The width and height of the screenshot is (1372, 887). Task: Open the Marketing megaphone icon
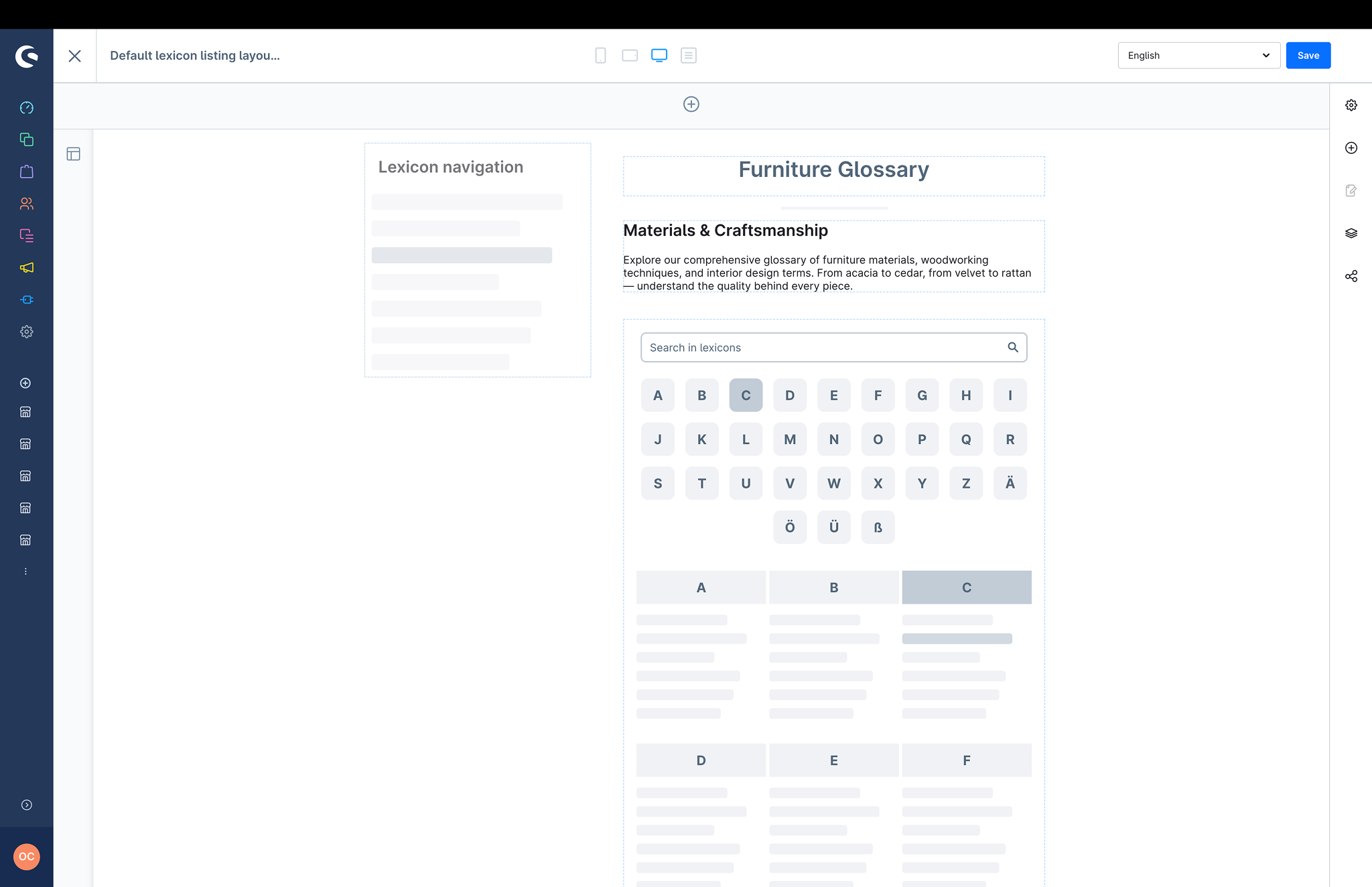pos(27,268)
